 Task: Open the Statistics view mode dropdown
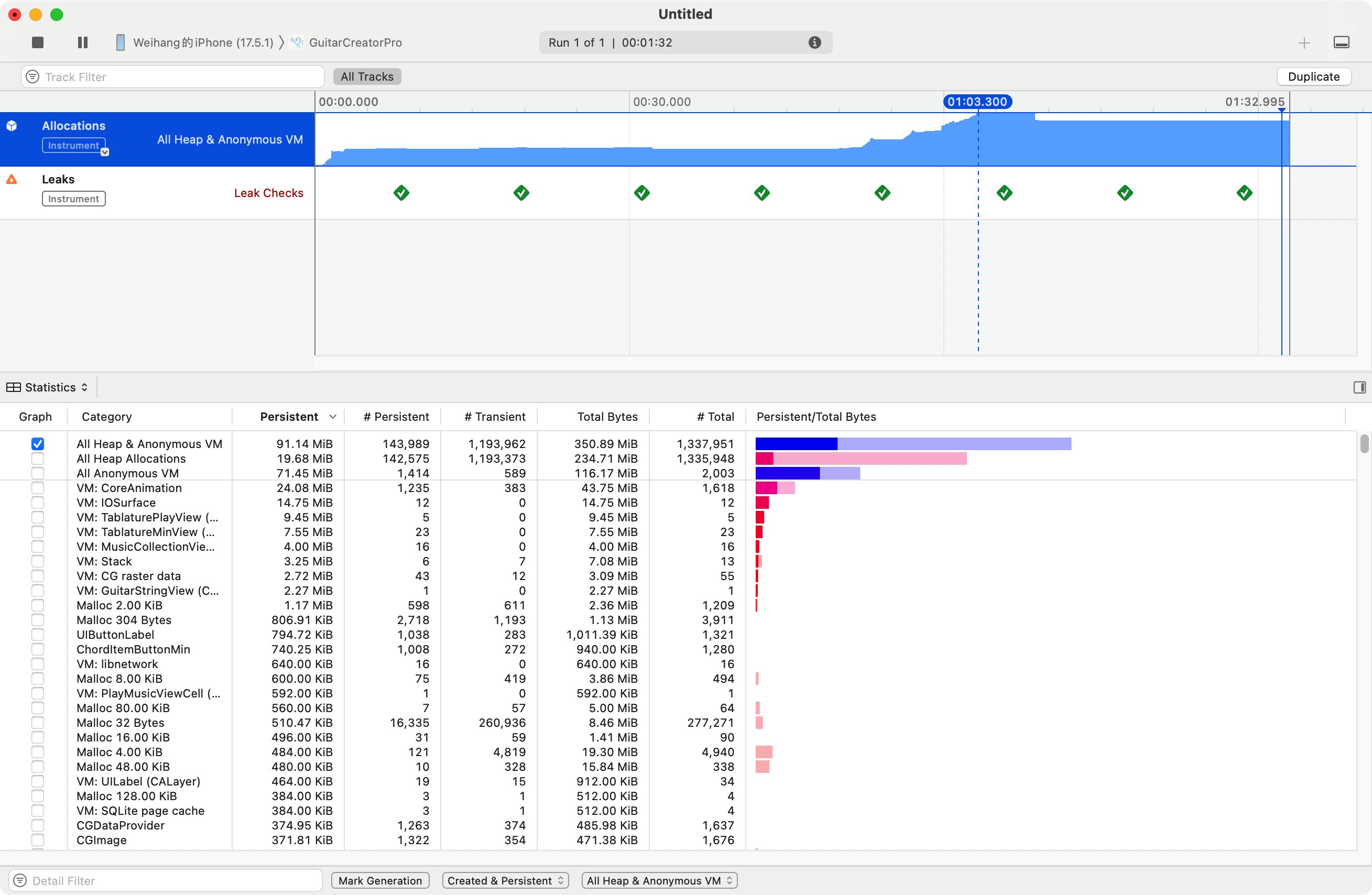coord(47,387)
